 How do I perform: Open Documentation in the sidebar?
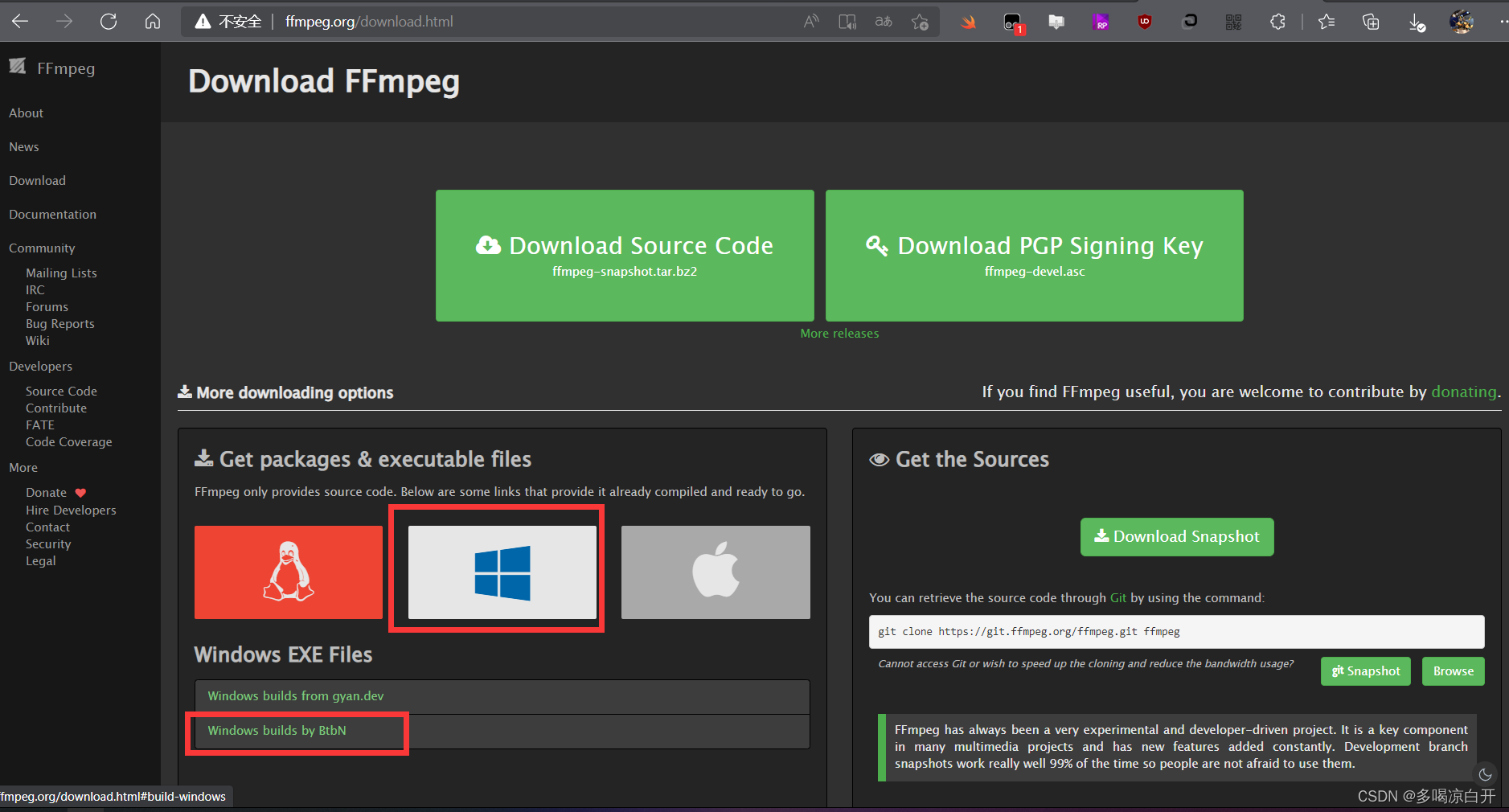coord(53,215)
